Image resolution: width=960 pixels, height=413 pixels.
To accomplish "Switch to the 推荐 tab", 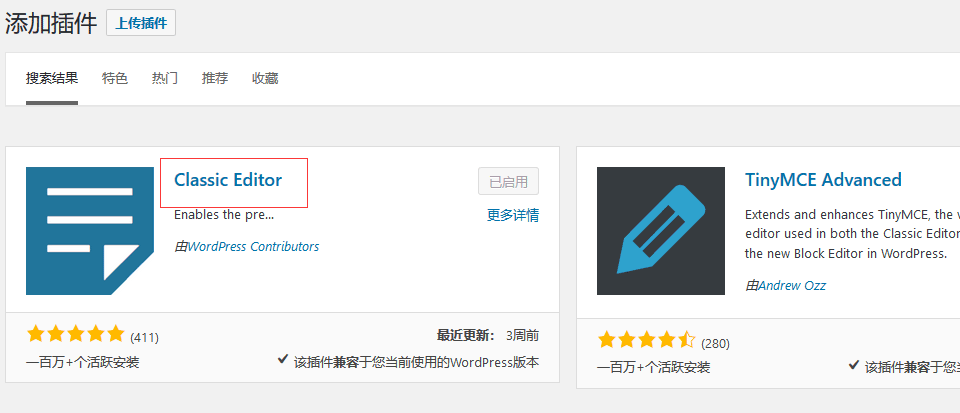I will click(x=215, y=78).
